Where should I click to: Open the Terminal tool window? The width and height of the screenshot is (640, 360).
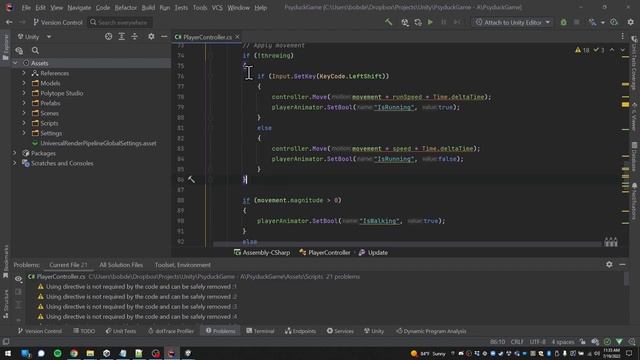pyautogui.click(x=260, y=331)
